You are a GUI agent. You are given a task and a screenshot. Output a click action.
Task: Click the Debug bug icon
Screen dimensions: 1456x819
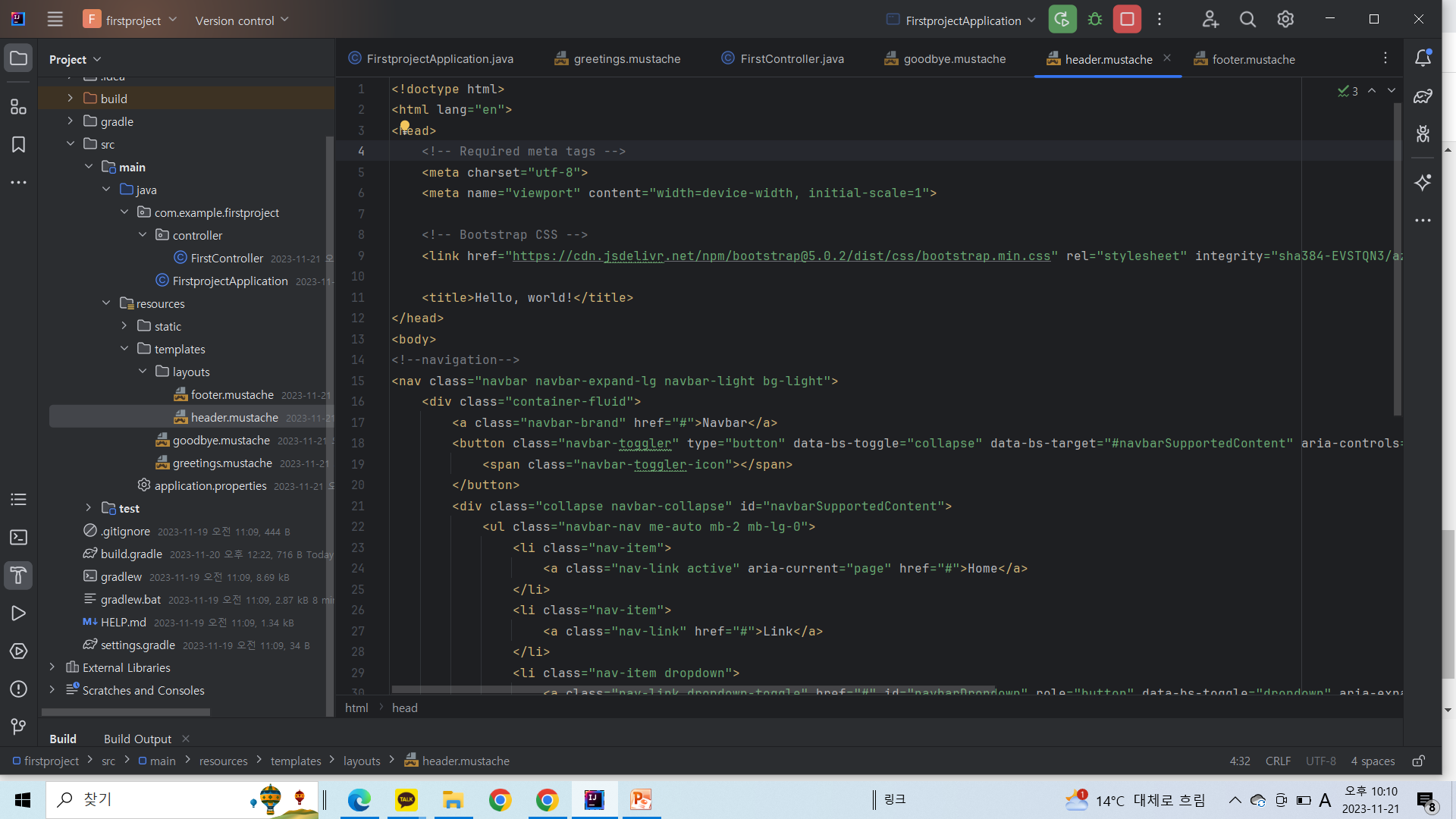(1095, 20)
